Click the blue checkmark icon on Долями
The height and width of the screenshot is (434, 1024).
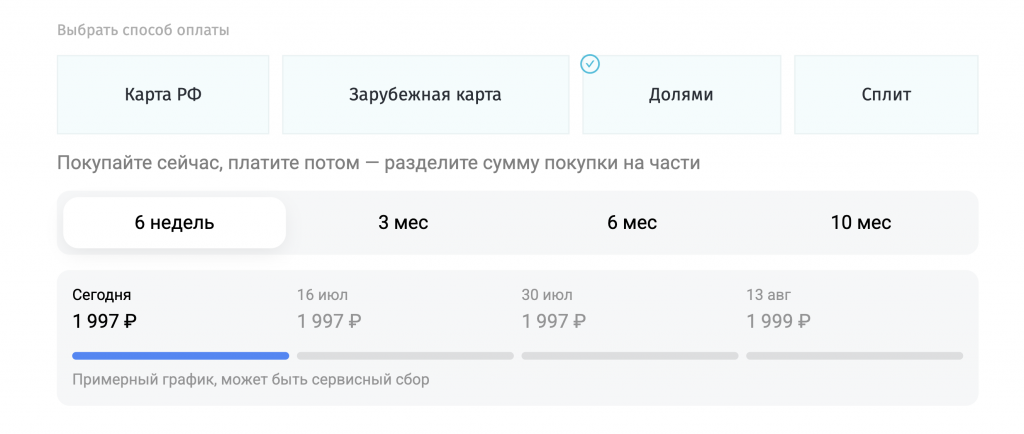[590, 64]
